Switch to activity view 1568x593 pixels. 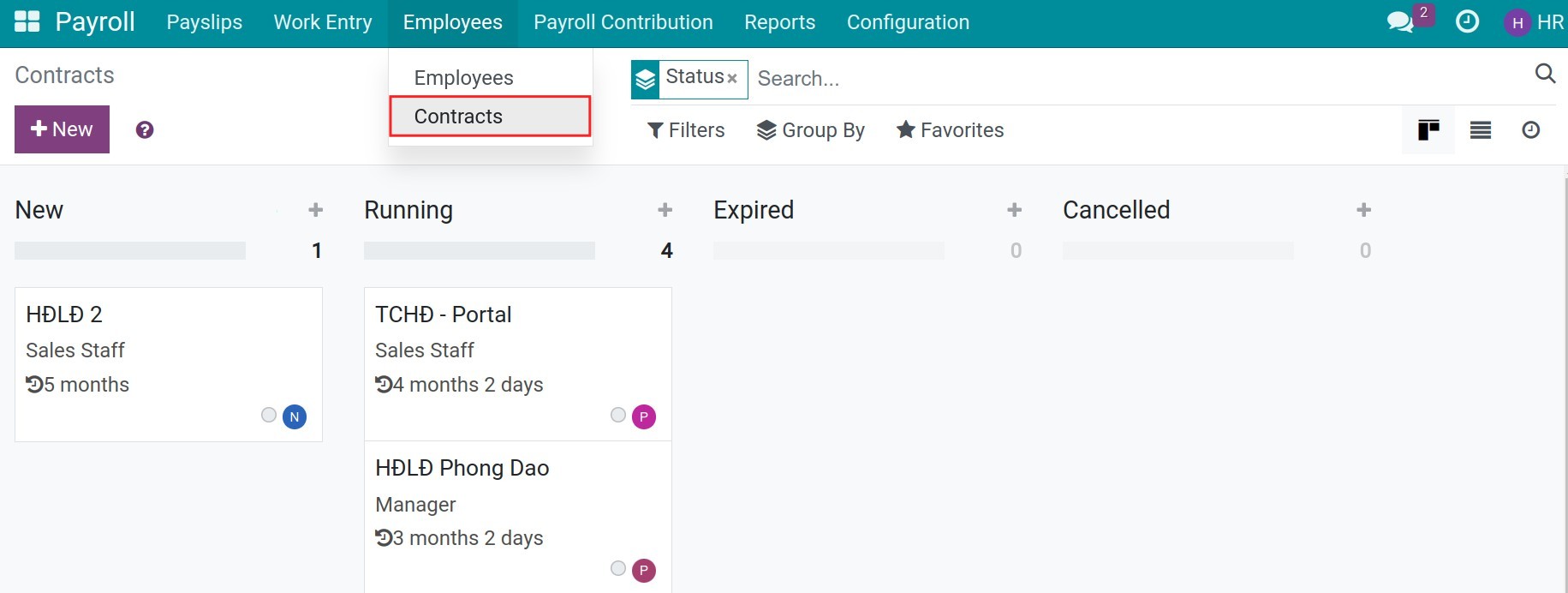(x=1530, y=130)
